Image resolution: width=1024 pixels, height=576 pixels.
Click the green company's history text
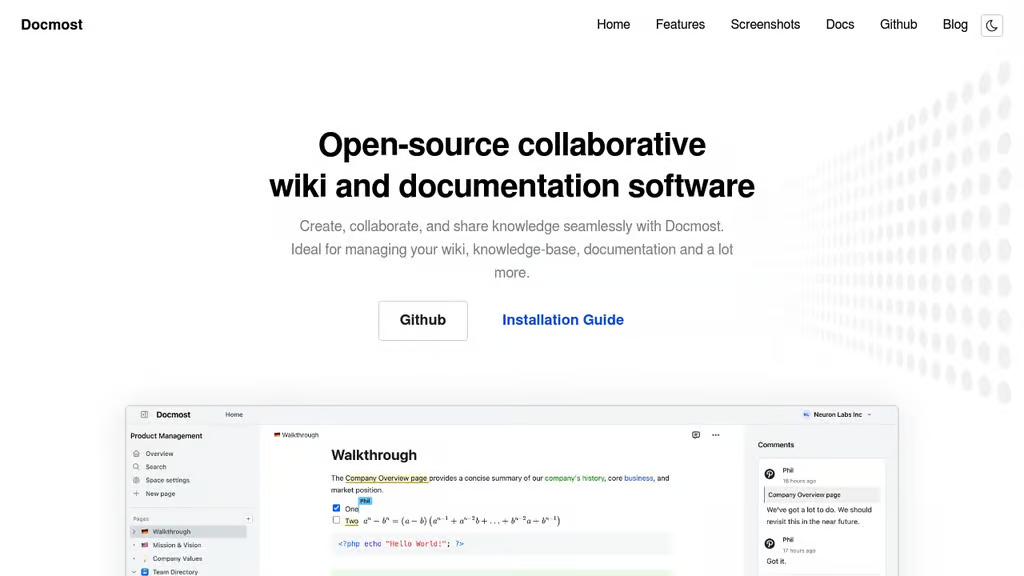575,478
